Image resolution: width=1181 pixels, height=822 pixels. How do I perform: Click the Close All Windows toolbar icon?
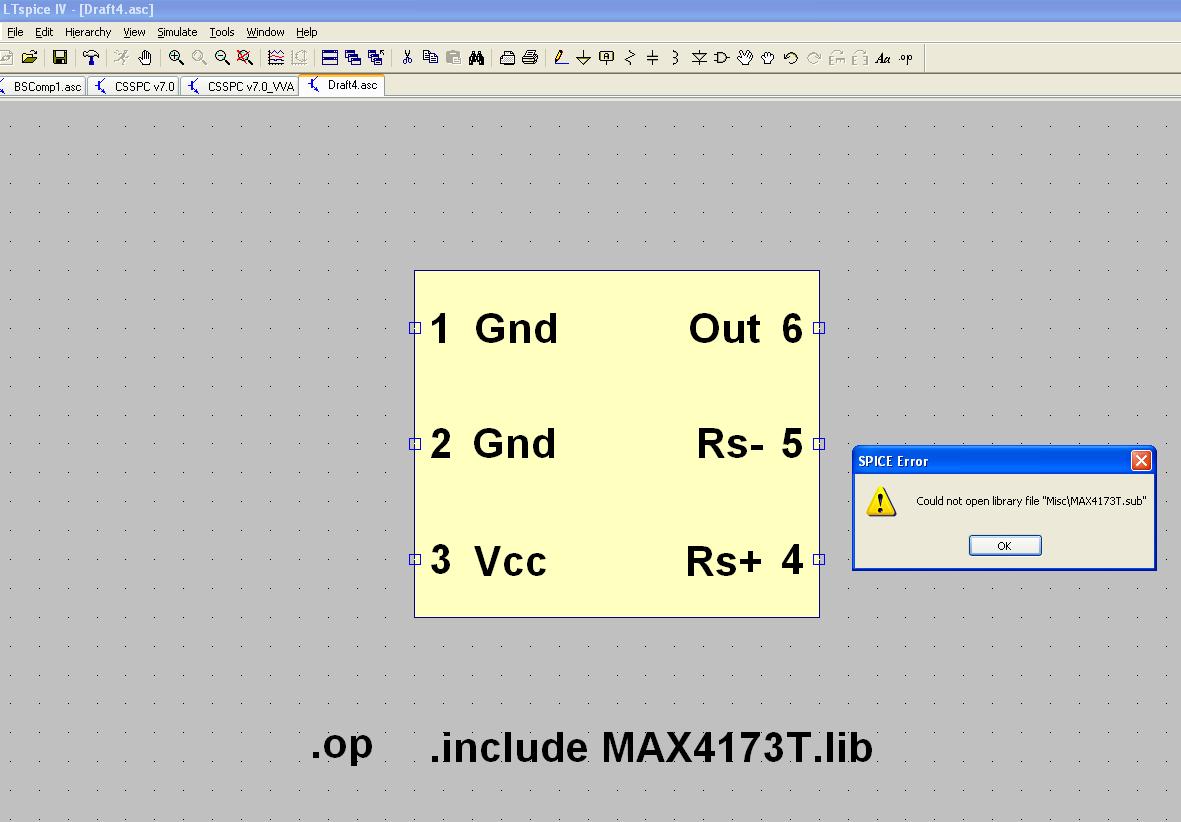coord(376,57)
